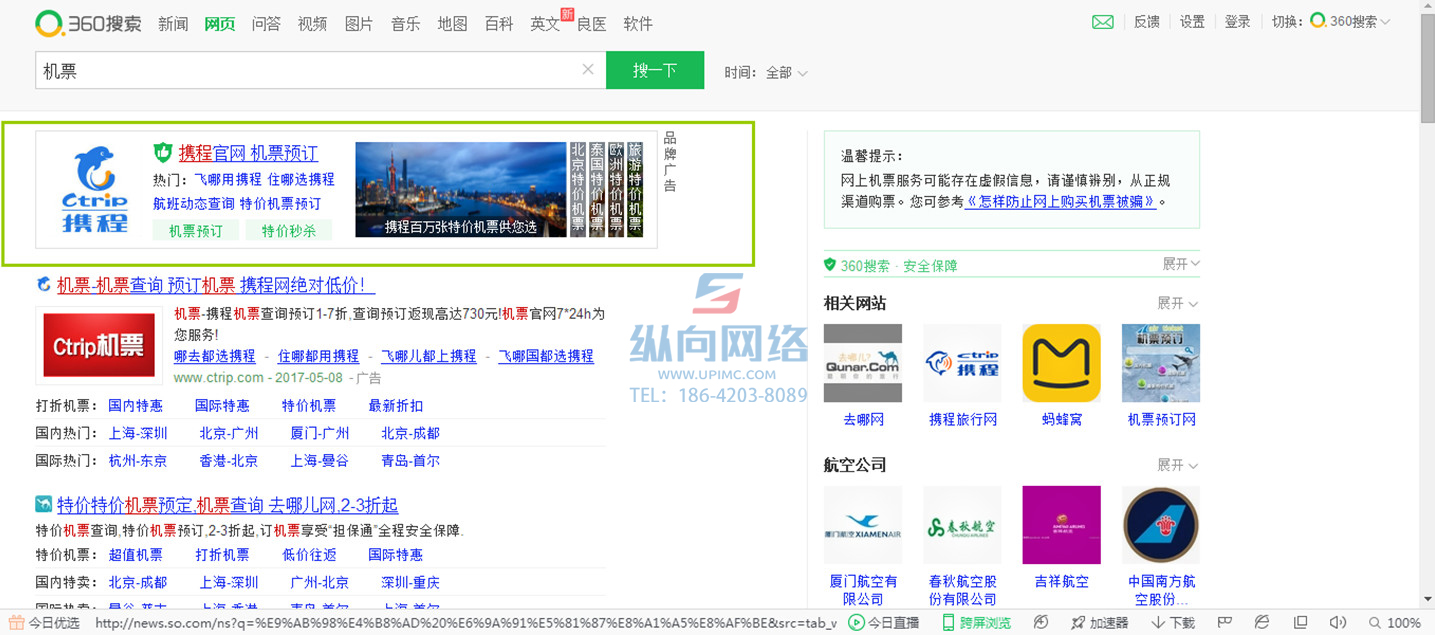This screenshot has width=1435, height=635.
Task: Expand the 航空公司 section with 展开
Action: coord(1178,465)
